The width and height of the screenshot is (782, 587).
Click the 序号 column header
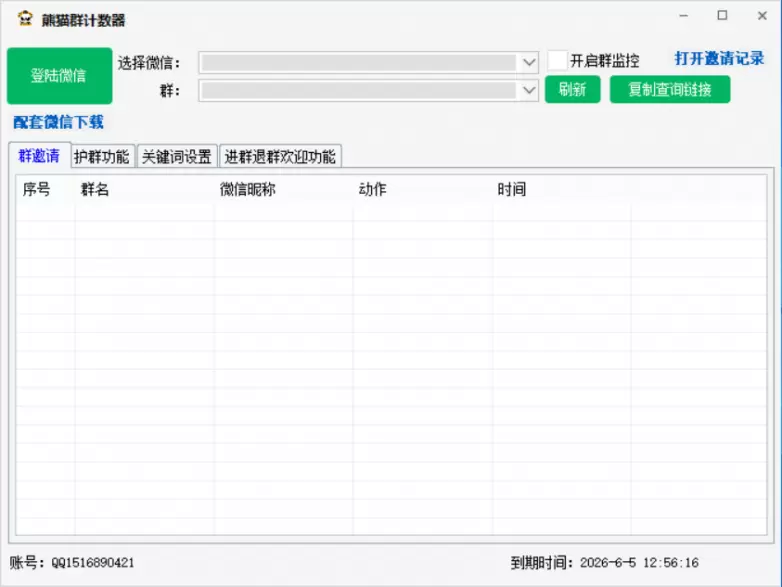(x=37, y=190)
